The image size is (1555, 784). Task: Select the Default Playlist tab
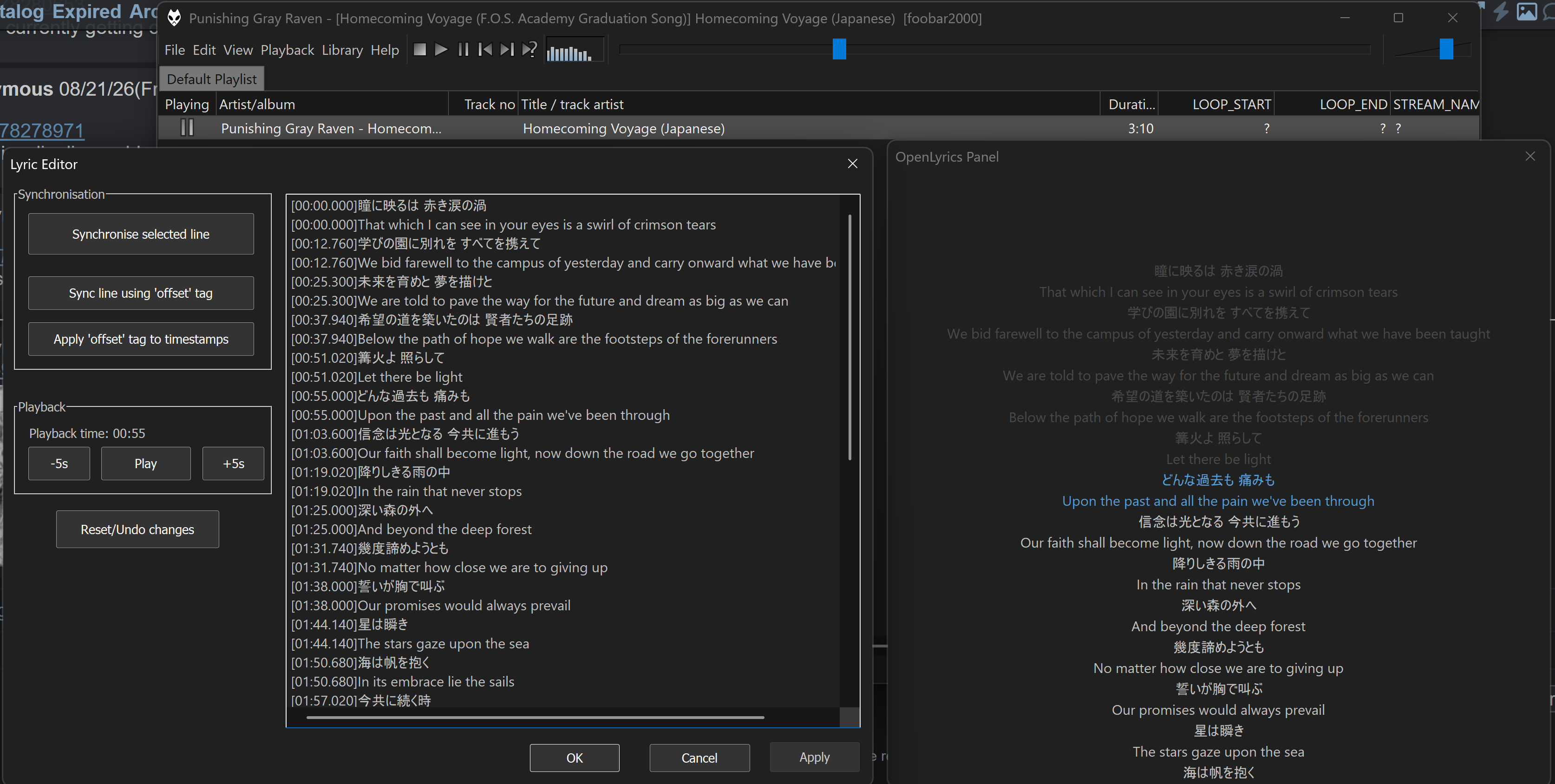tap(212, 79)
